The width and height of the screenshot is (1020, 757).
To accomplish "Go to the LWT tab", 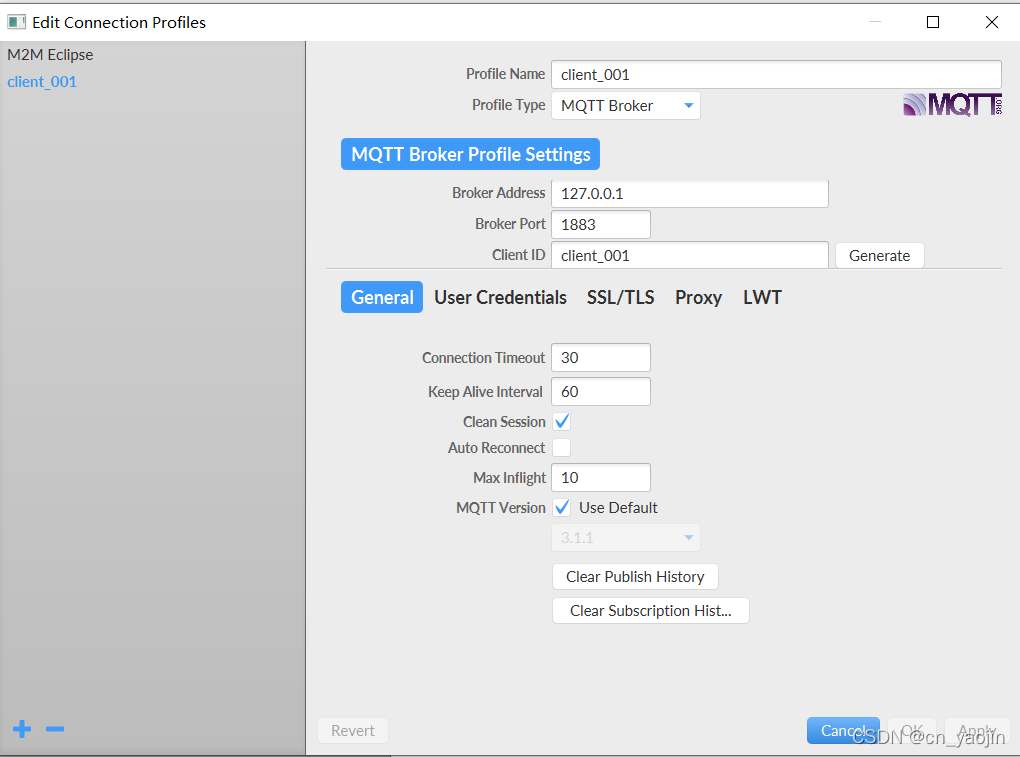I will 762,298.
